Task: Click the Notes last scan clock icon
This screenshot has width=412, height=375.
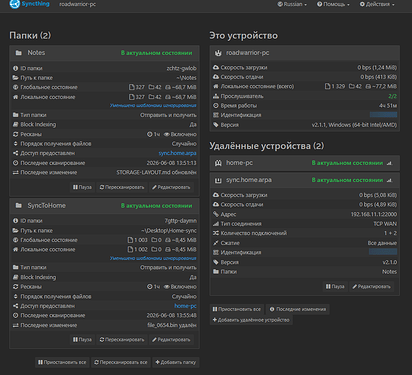Action: point(15,163)
